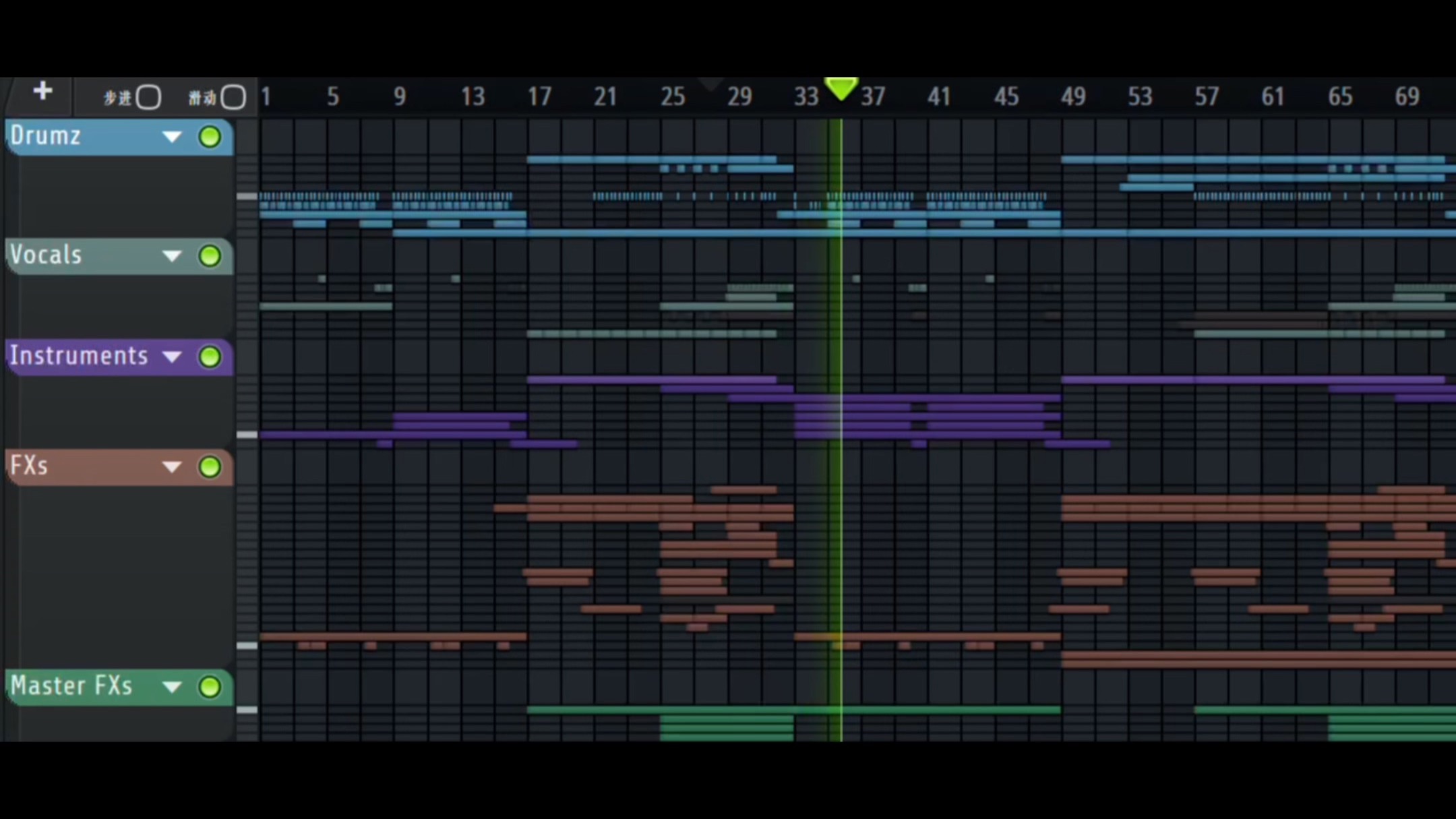Select the Instruments track header
The height and width of the screenshot is (819, 1456).
coord(119,357)
